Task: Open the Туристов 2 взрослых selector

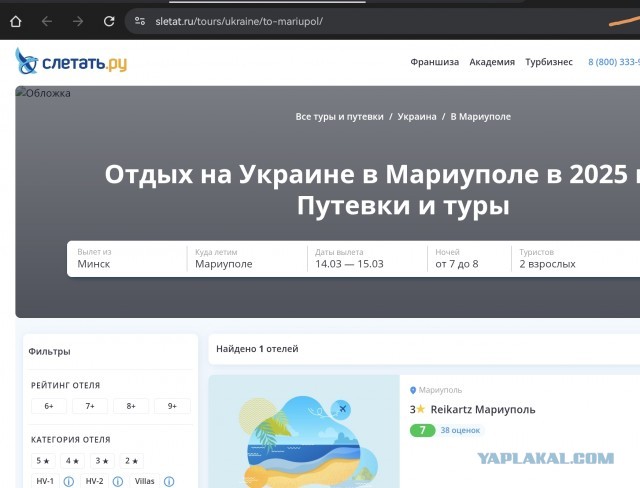Action: [576, 259]
